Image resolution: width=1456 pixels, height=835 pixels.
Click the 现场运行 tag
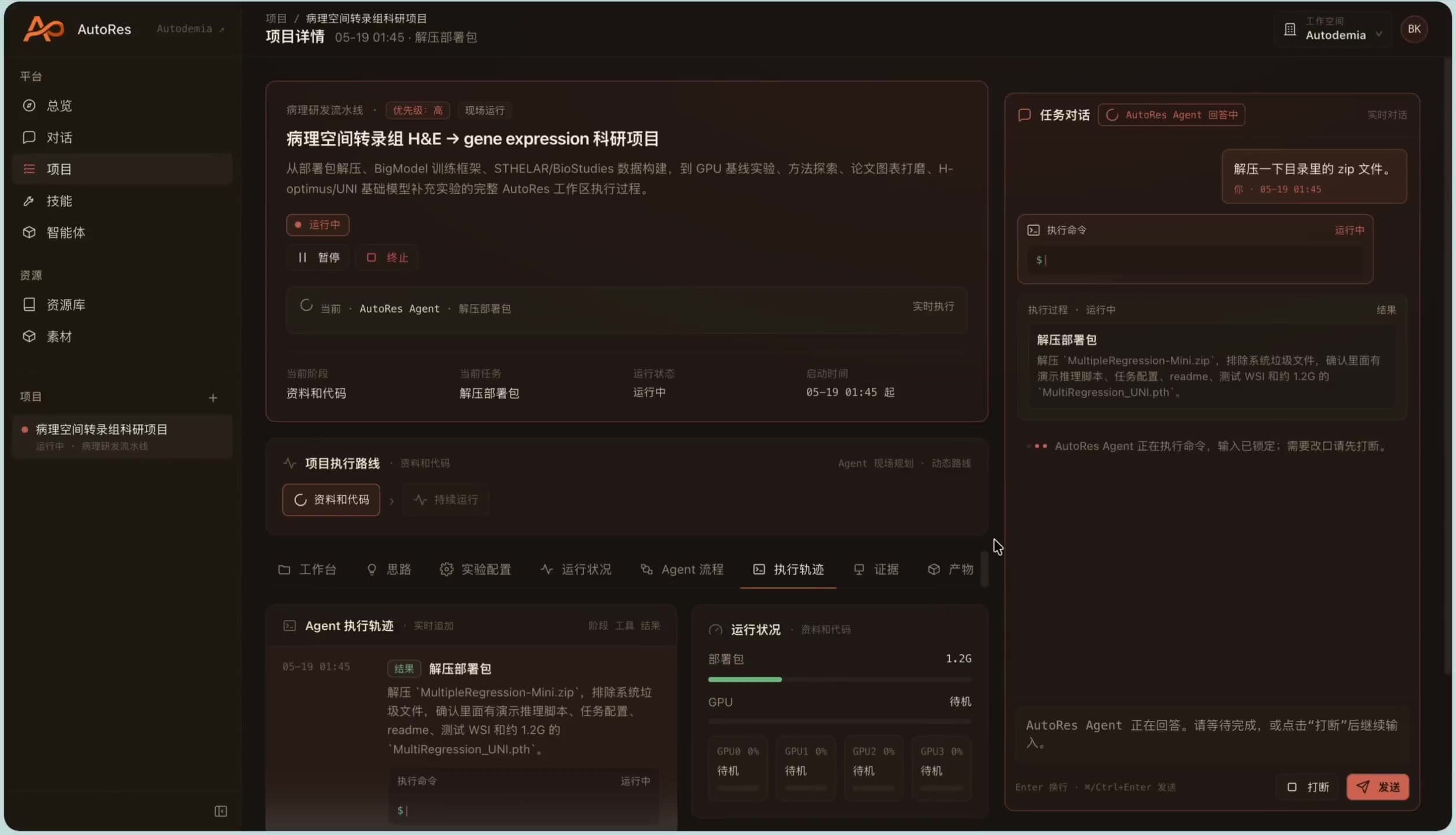click(x=485, y=110)
